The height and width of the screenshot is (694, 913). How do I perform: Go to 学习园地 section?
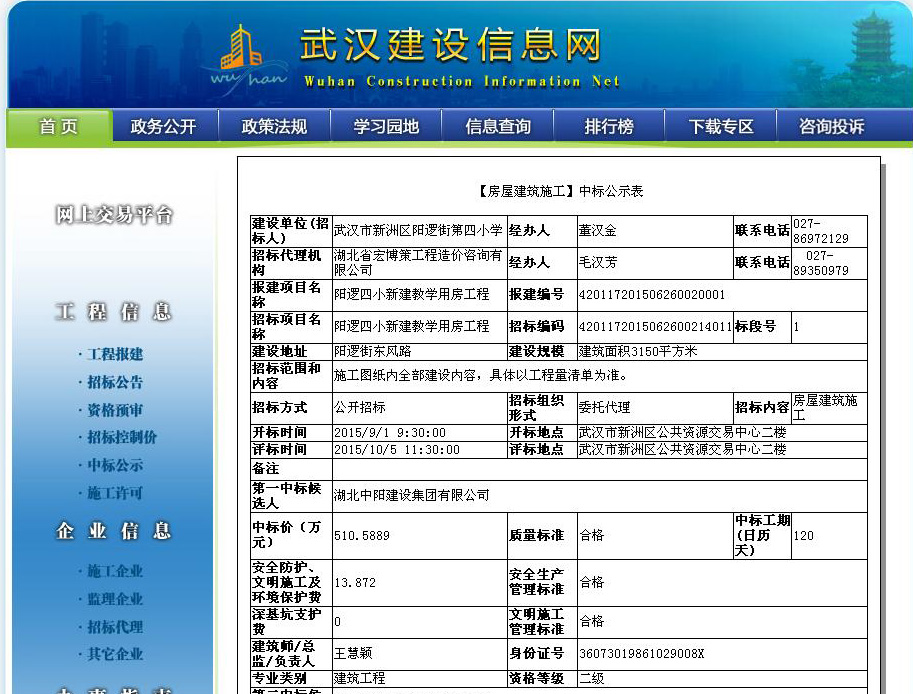[386, 127]
